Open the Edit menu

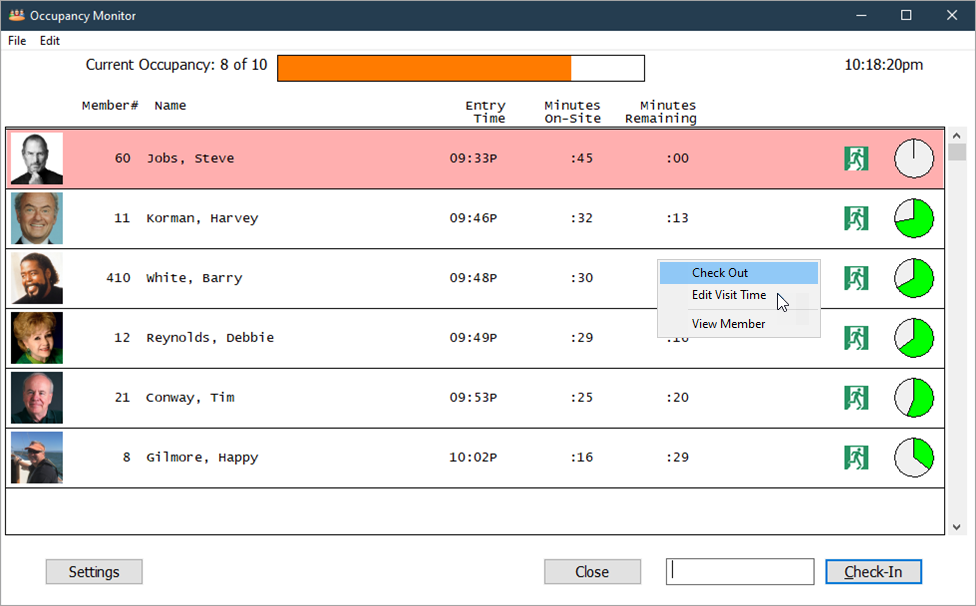click(50, 41)
